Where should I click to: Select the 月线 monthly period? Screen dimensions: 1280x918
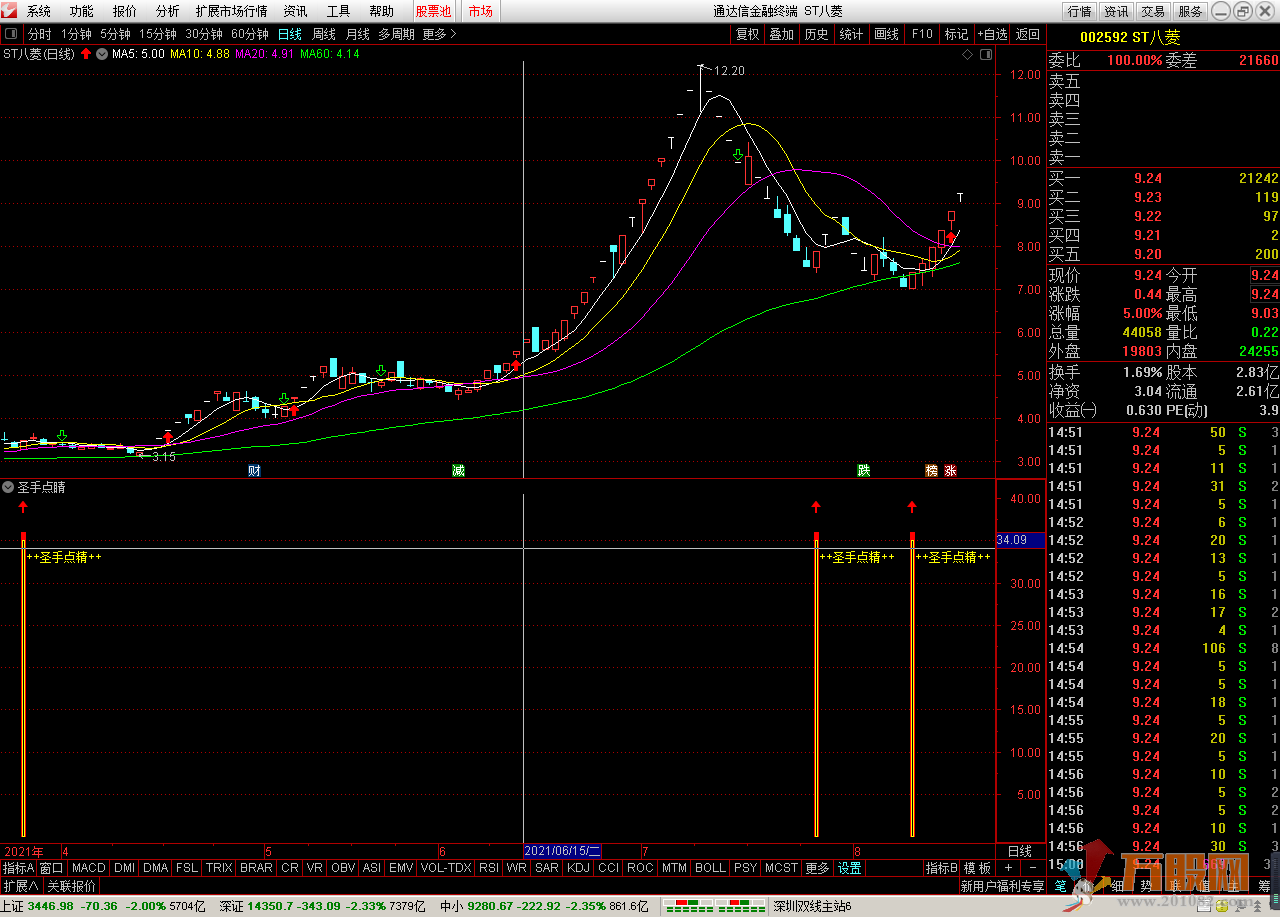tap(358, 34)
